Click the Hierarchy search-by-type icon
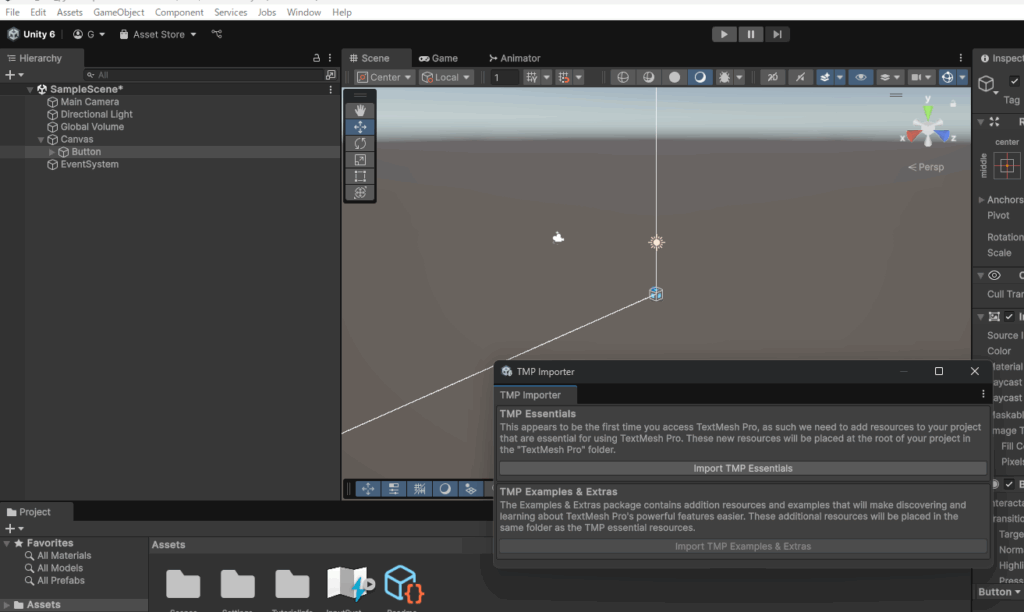The image size is (1024, 612). coord(330,75)
